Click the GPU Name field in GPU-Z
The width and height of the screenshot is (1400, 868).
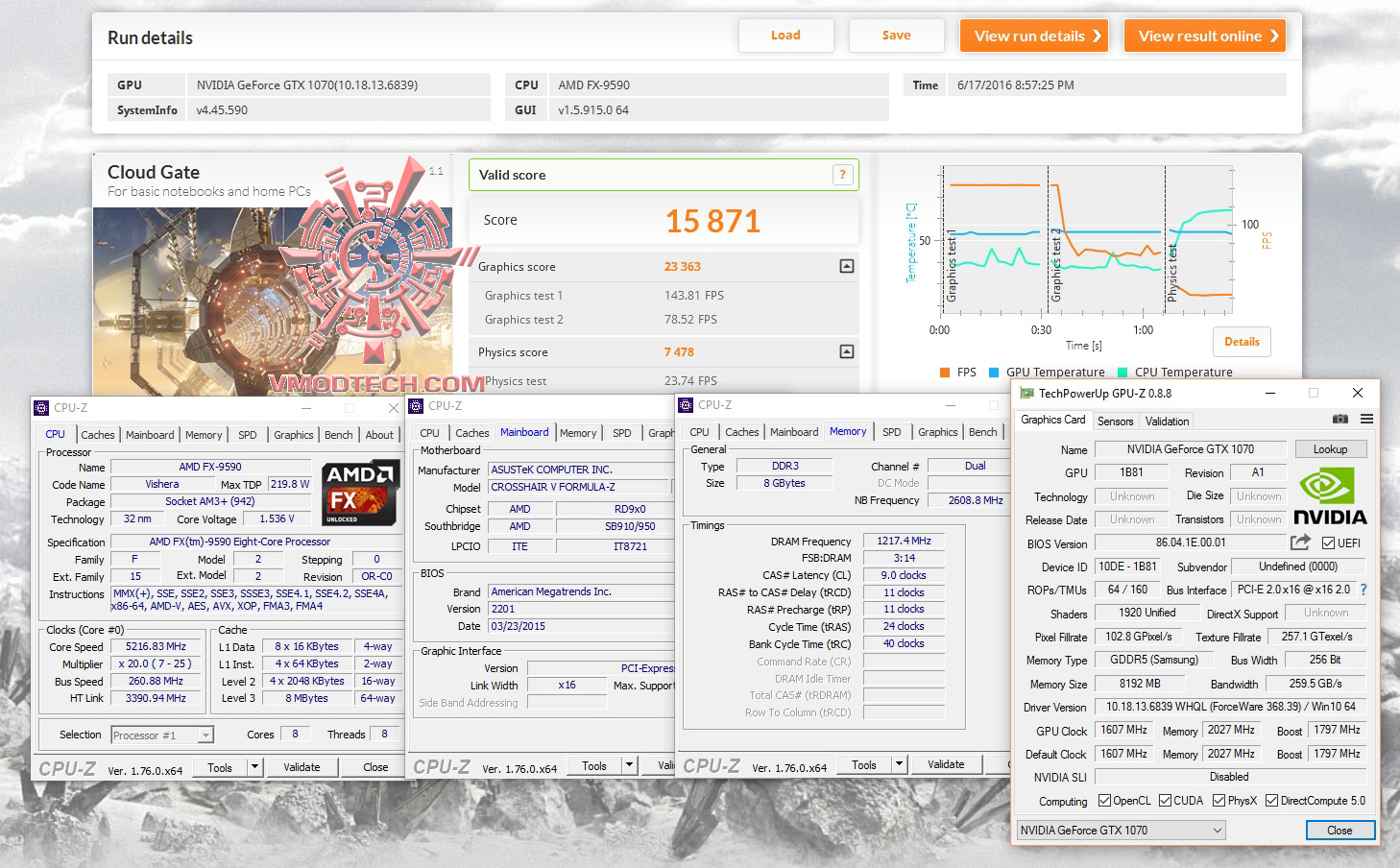coord(1190,449)
